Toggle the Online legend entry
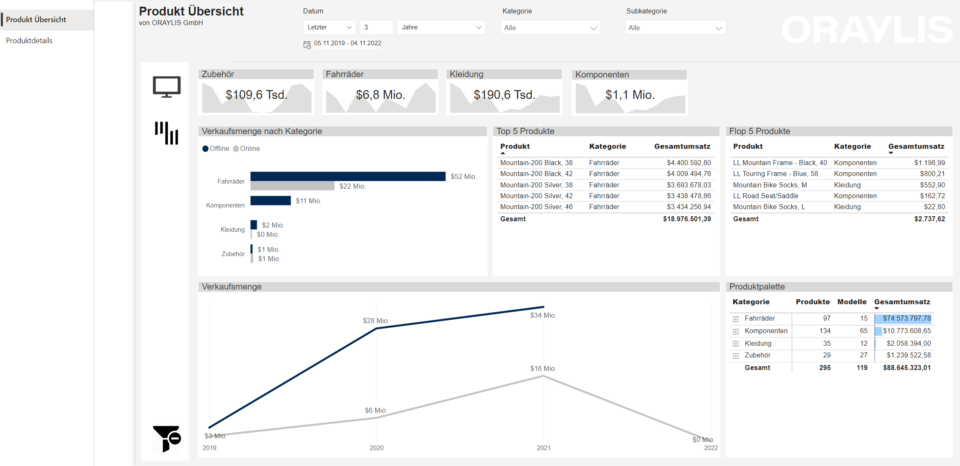This screenshot has width=960, height=466. click(x=246, y=149)
